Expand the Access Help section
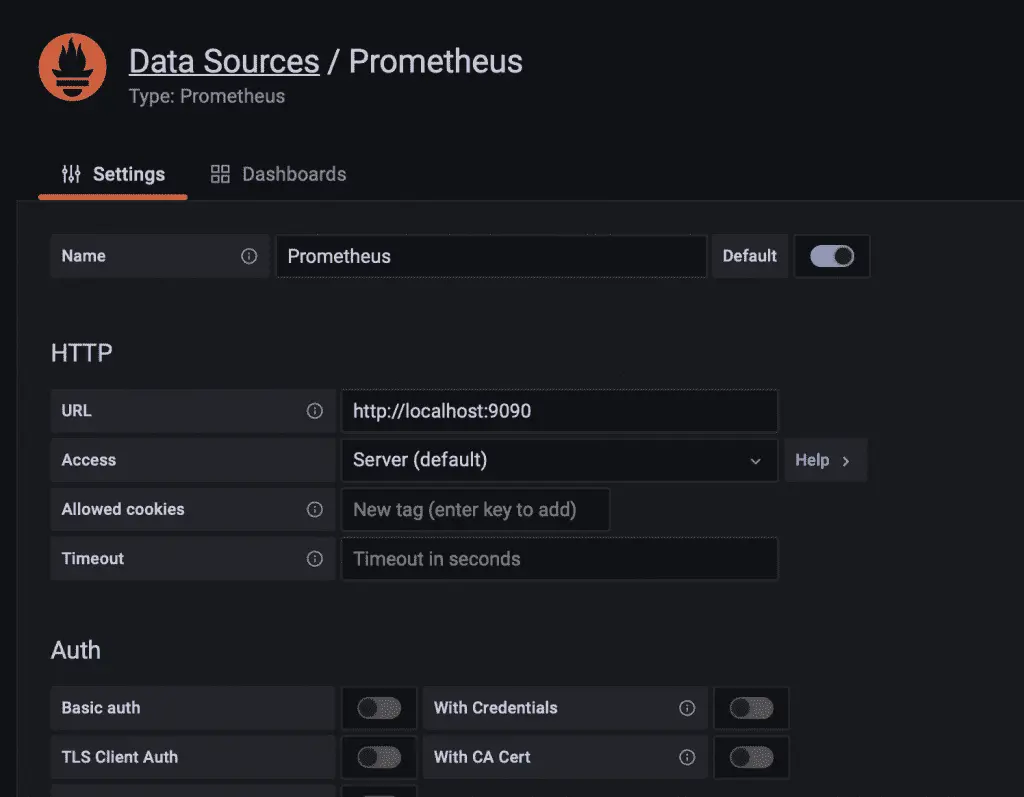The image size is (1024, 797). 824,460
